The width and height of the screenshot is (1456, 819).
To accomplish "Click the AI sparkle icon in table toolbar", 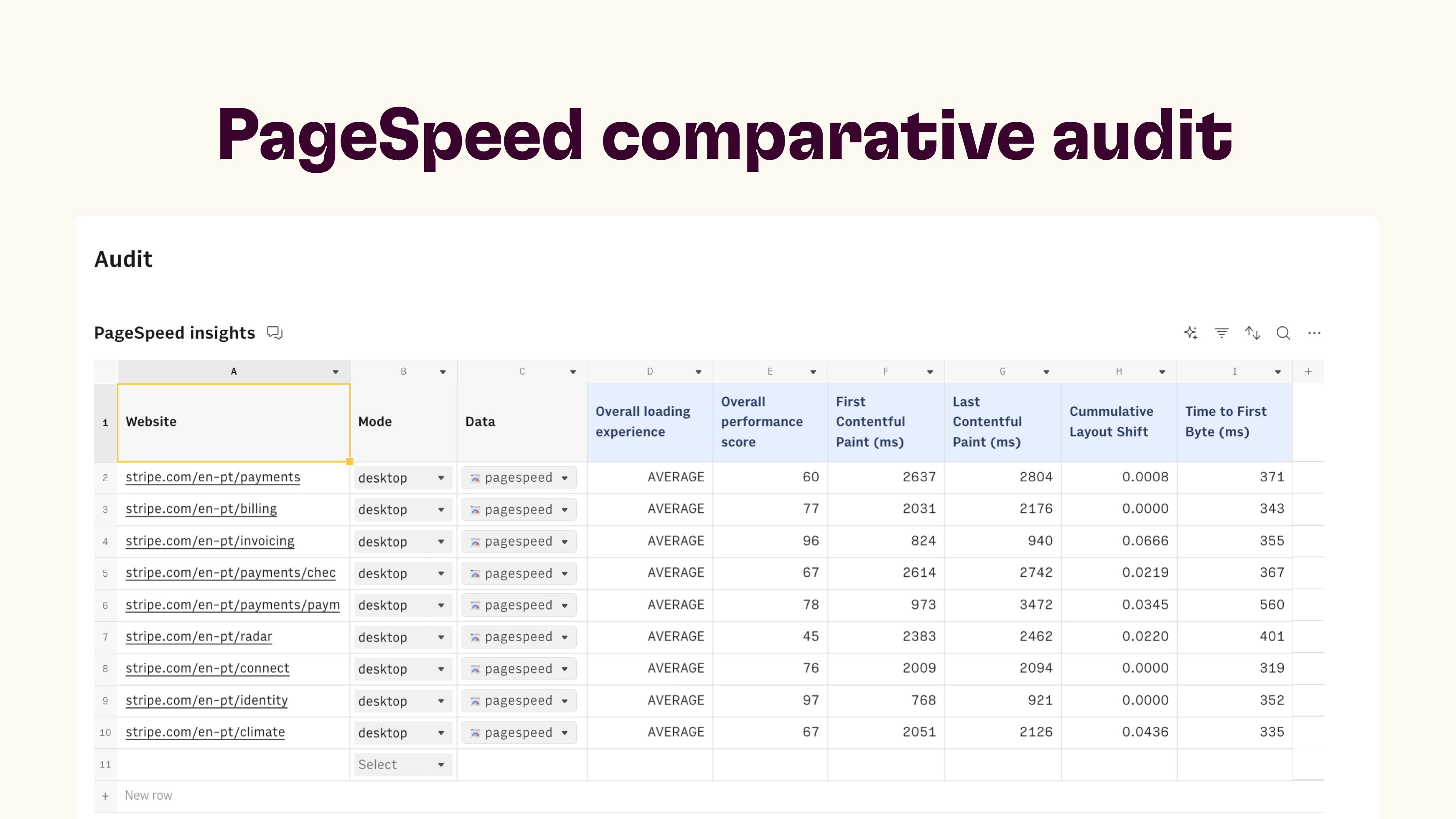I will tap(1190, 333).
